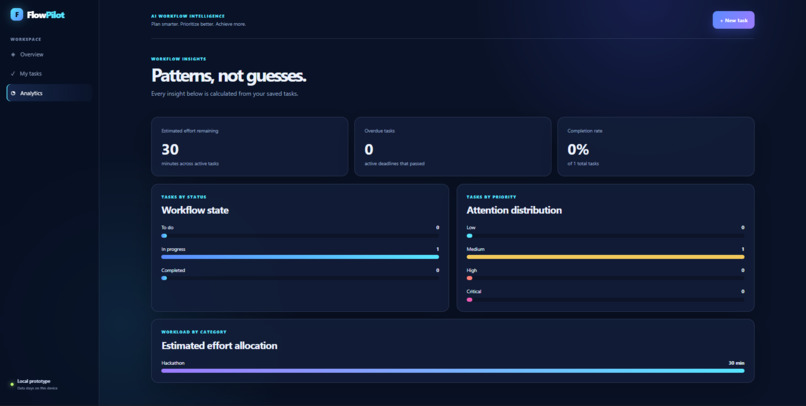Click the In progress status bar
The width and height of the screenshot is (806, 406).
pyautogui.click(x=300, y=257)
